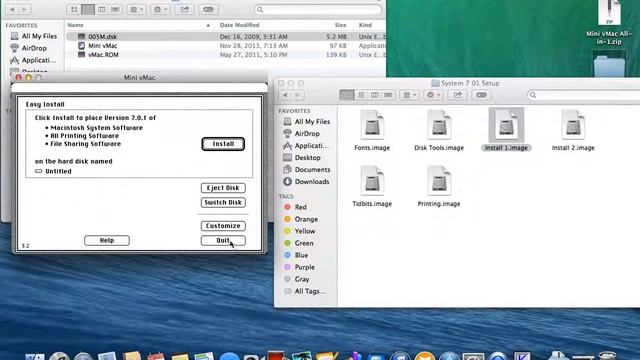Screen dimensions: 640x360
Task: Click the Install button in Easy Install
Action: 223,144
